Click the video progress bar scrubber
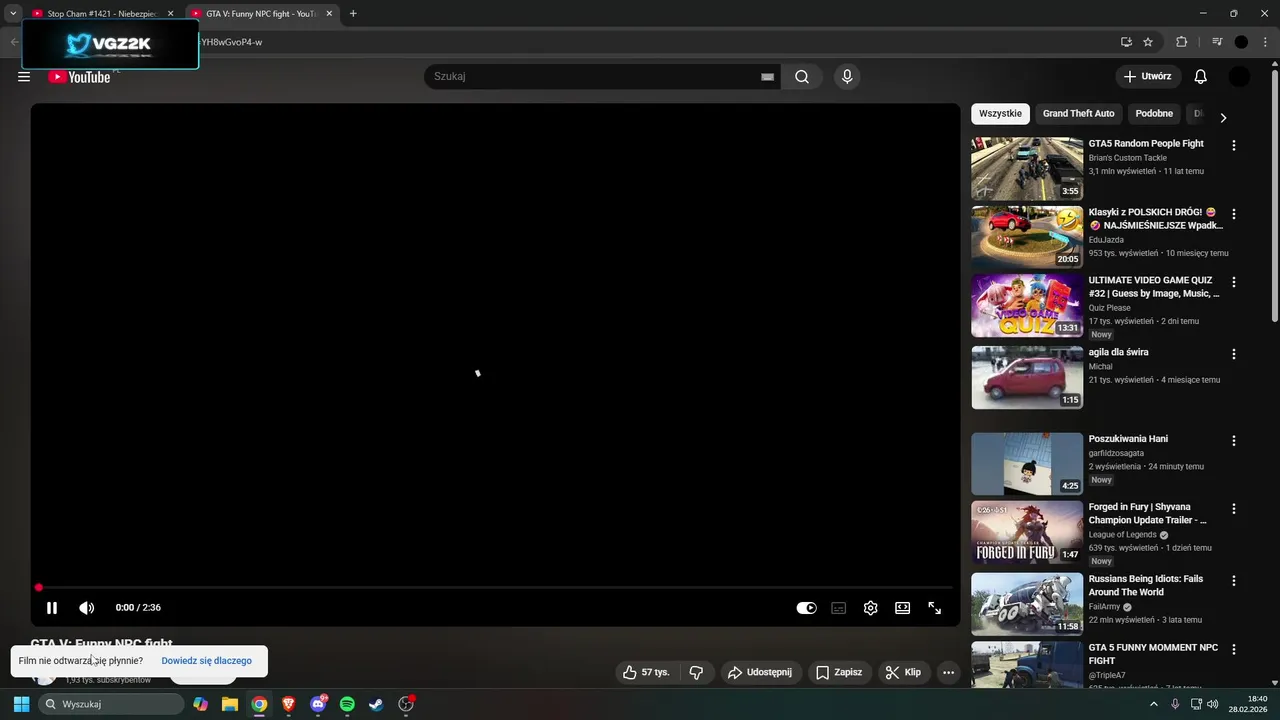The image size is (1280, 720). click(x=39, y=588)
